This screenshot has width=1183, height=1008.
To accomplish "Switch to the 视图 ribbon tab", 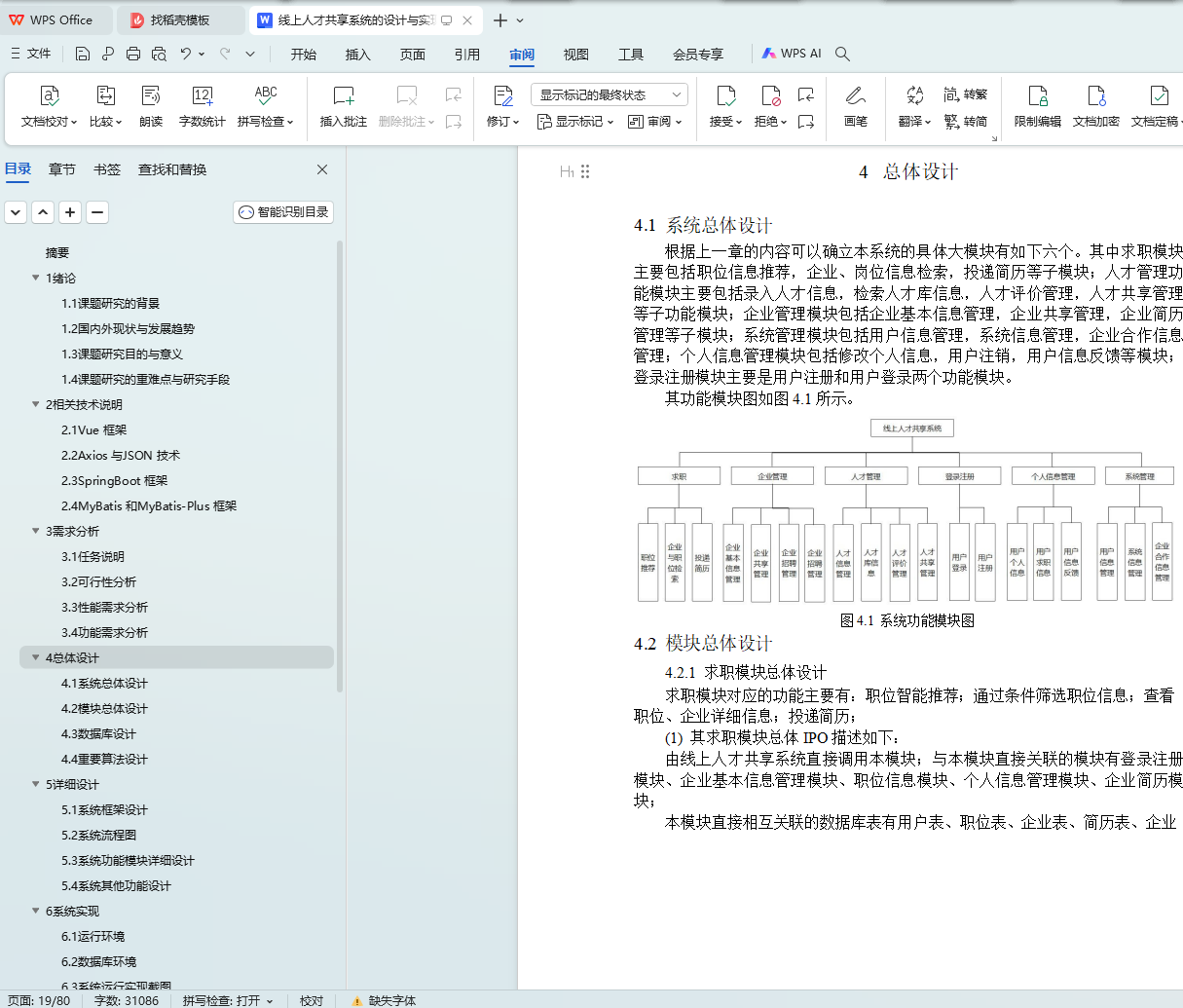I will point(576,55).
